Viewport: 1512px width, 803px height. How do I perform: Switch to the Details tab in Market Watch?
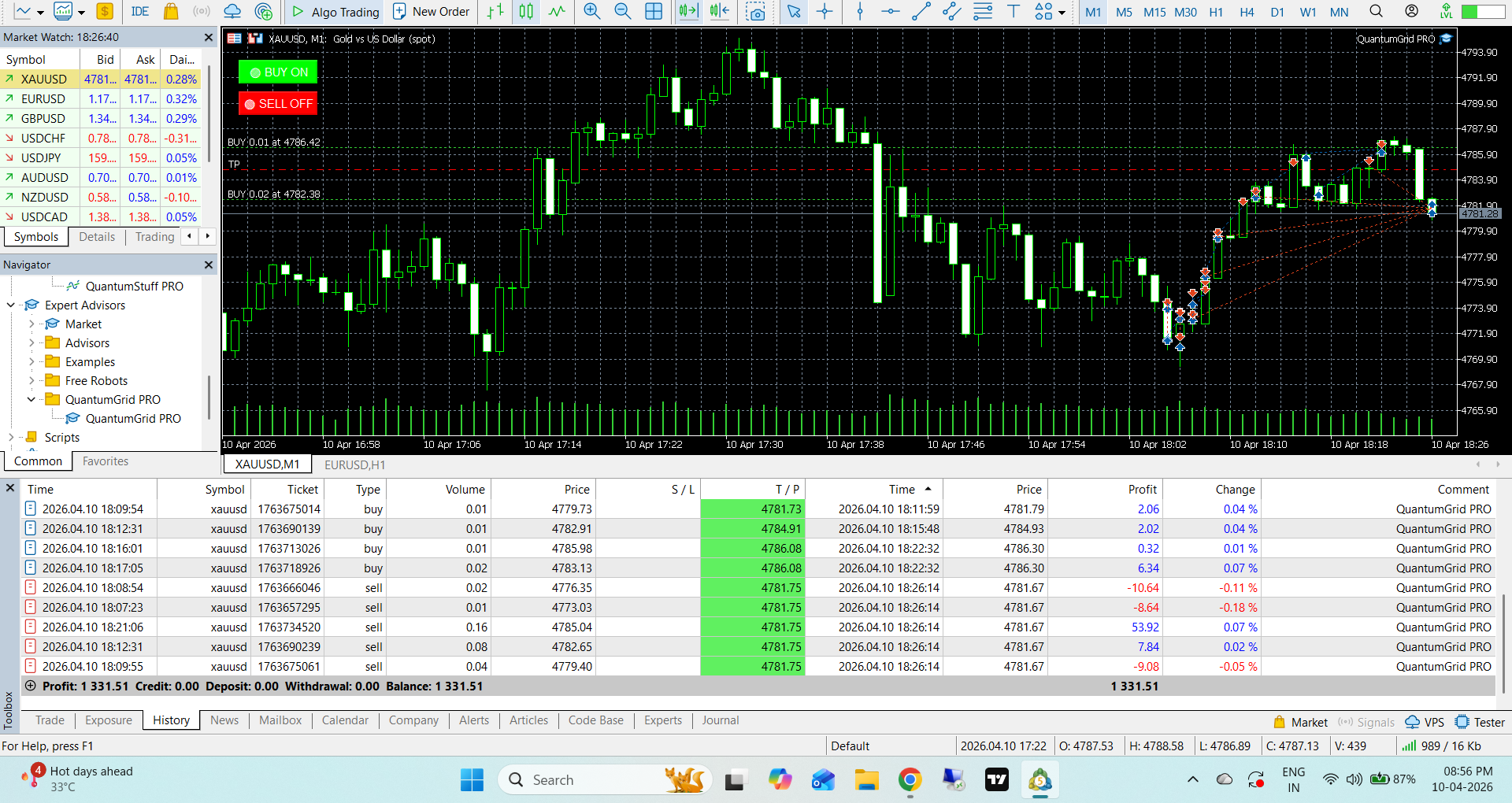97,237
